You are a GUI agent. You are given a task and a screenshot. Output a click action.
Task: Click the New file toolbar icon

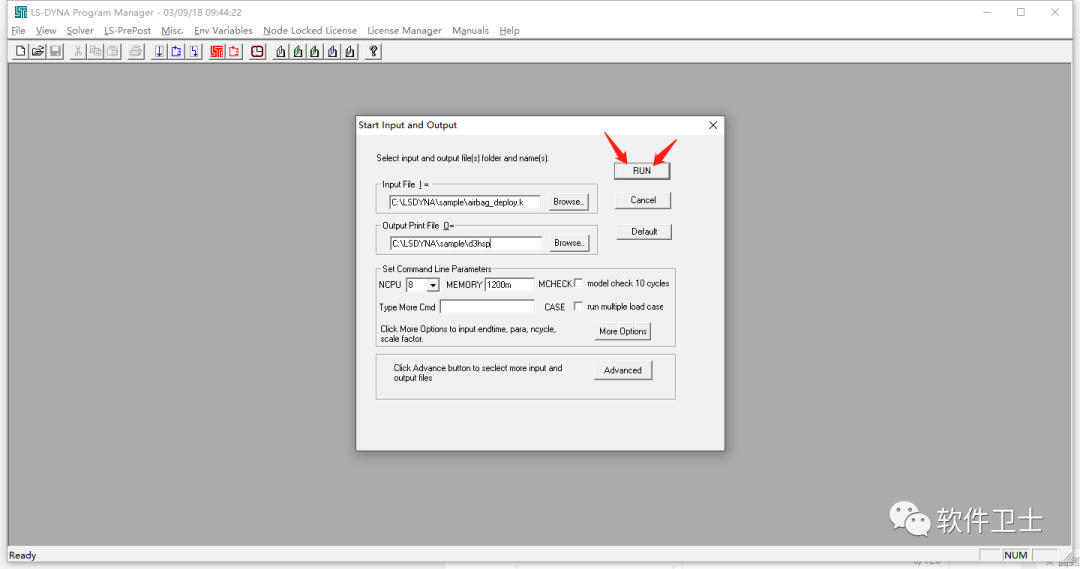(x=21, y=52)
